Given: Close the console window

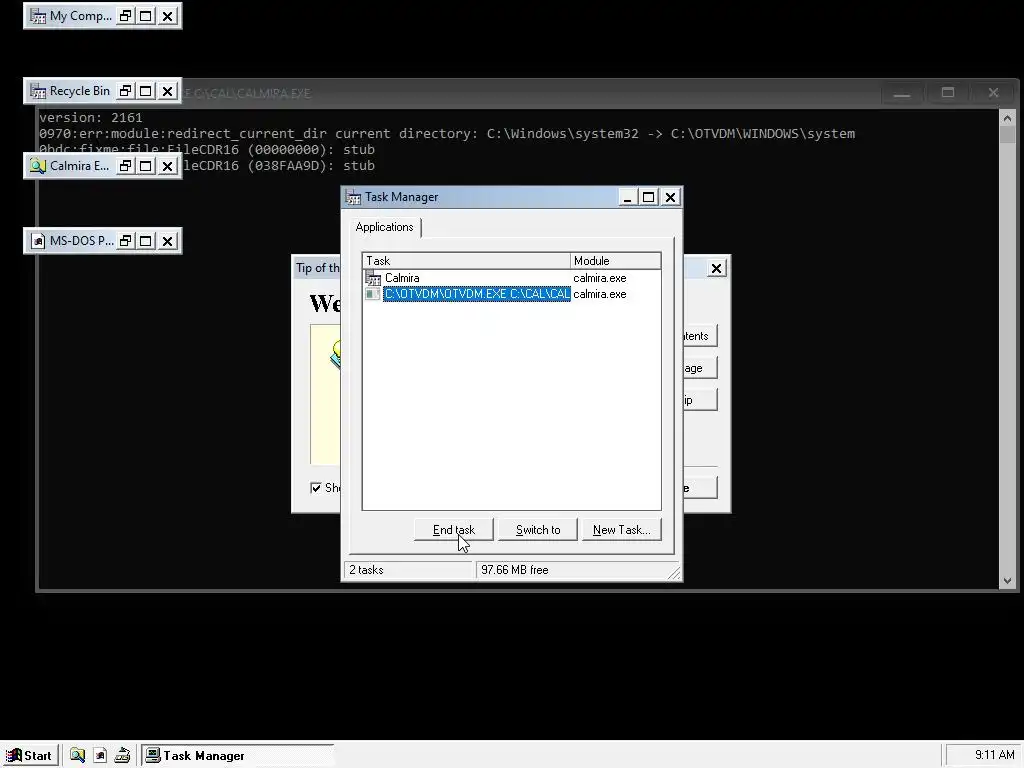Looking at the screenshot, I should pos(993,93).
